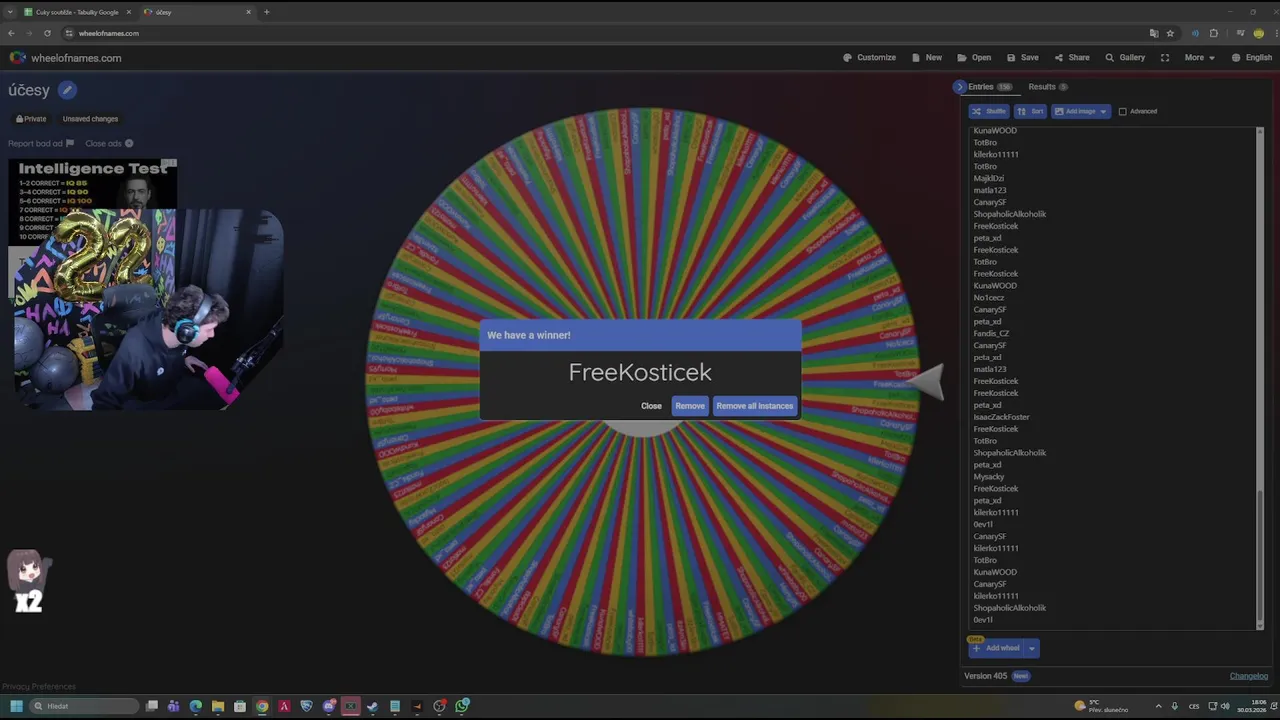
Task: Collapse the entries panel with chevron button
Action: point(960,87)
